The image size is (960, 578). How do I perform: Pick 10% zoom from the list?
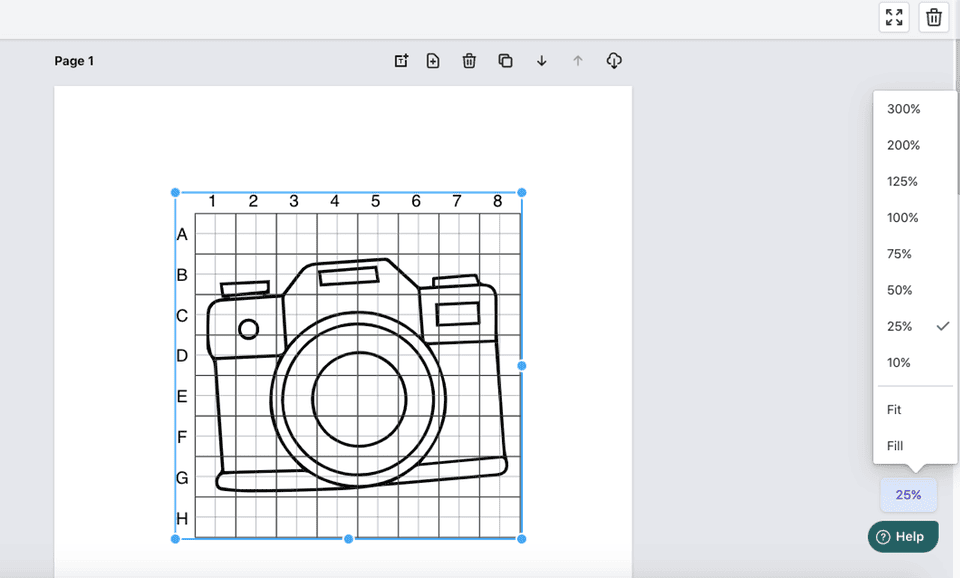point(915,362)
